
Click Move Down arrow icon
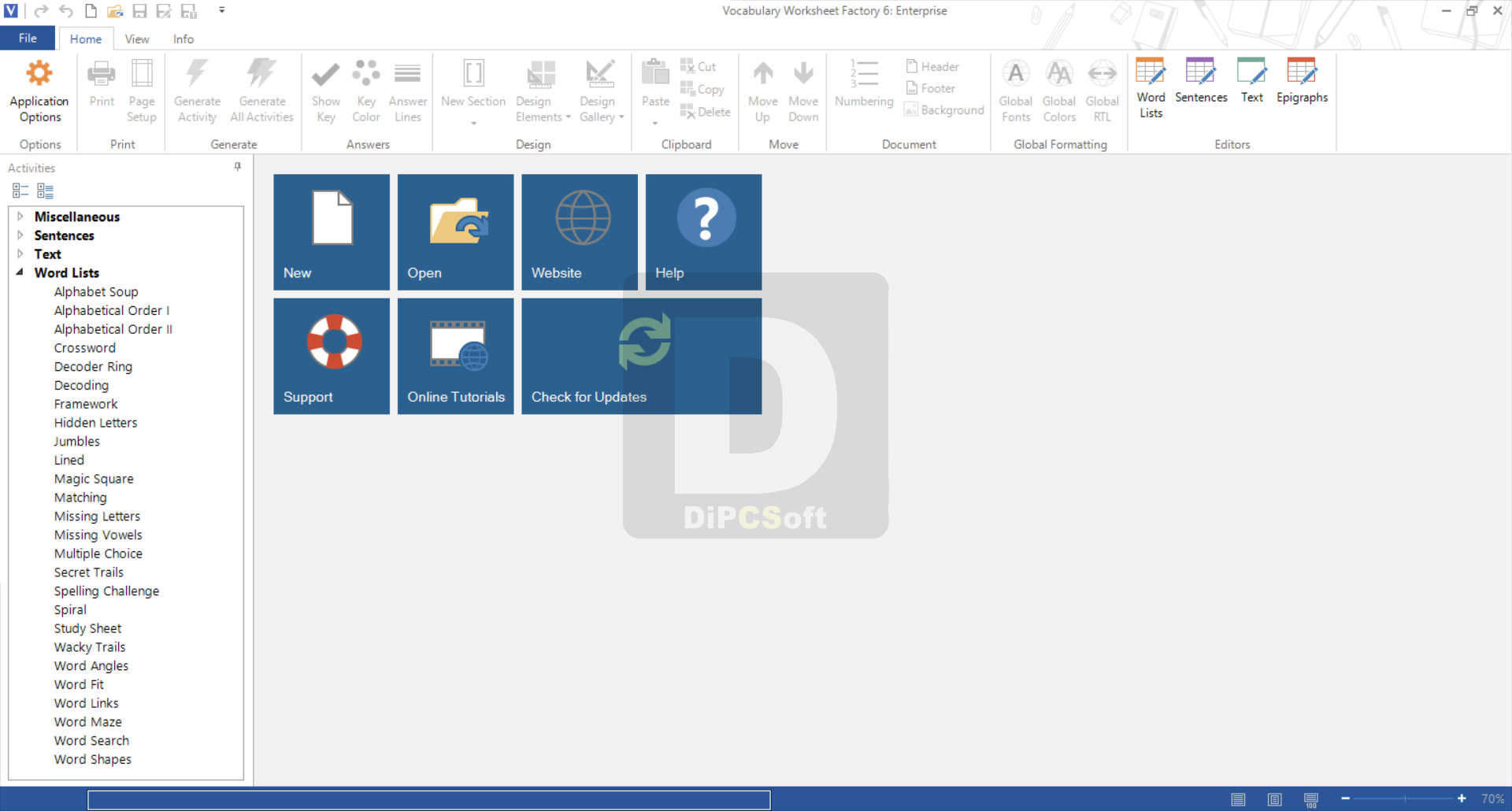point(803,74)
